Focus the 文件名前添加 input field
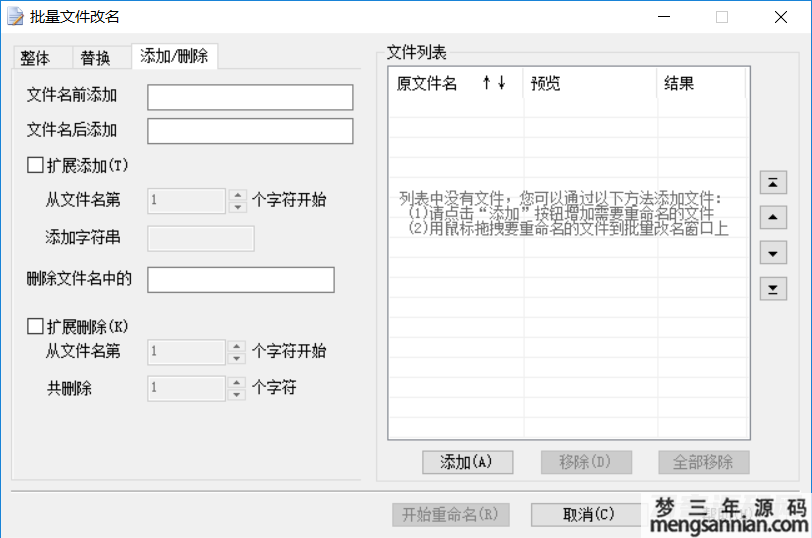The width and height of the screenshot is (812, 538). pos(250,97)
